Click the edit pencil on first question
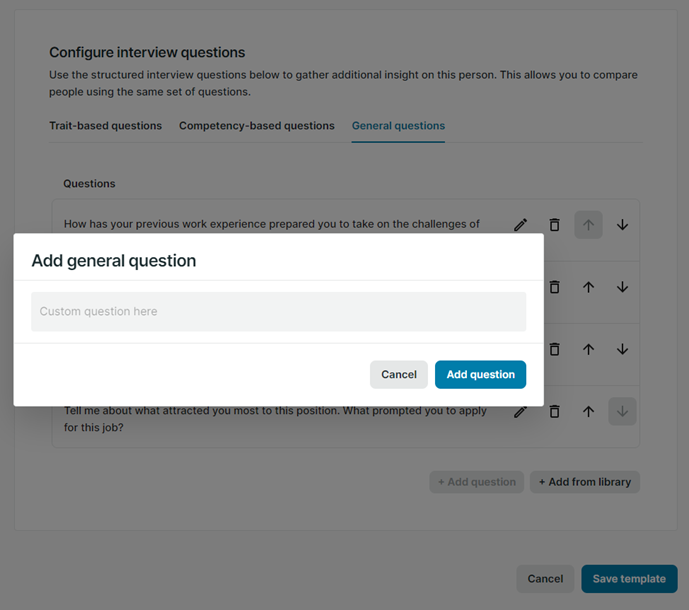 point(521,225)
